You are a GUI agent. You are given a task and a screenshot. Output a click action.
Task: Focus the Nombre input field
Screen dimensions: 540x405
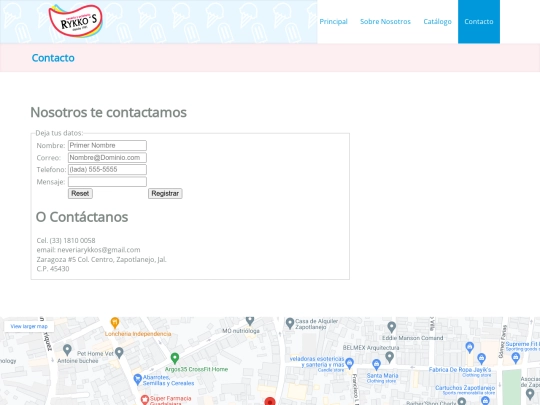[x=107, y=145]
